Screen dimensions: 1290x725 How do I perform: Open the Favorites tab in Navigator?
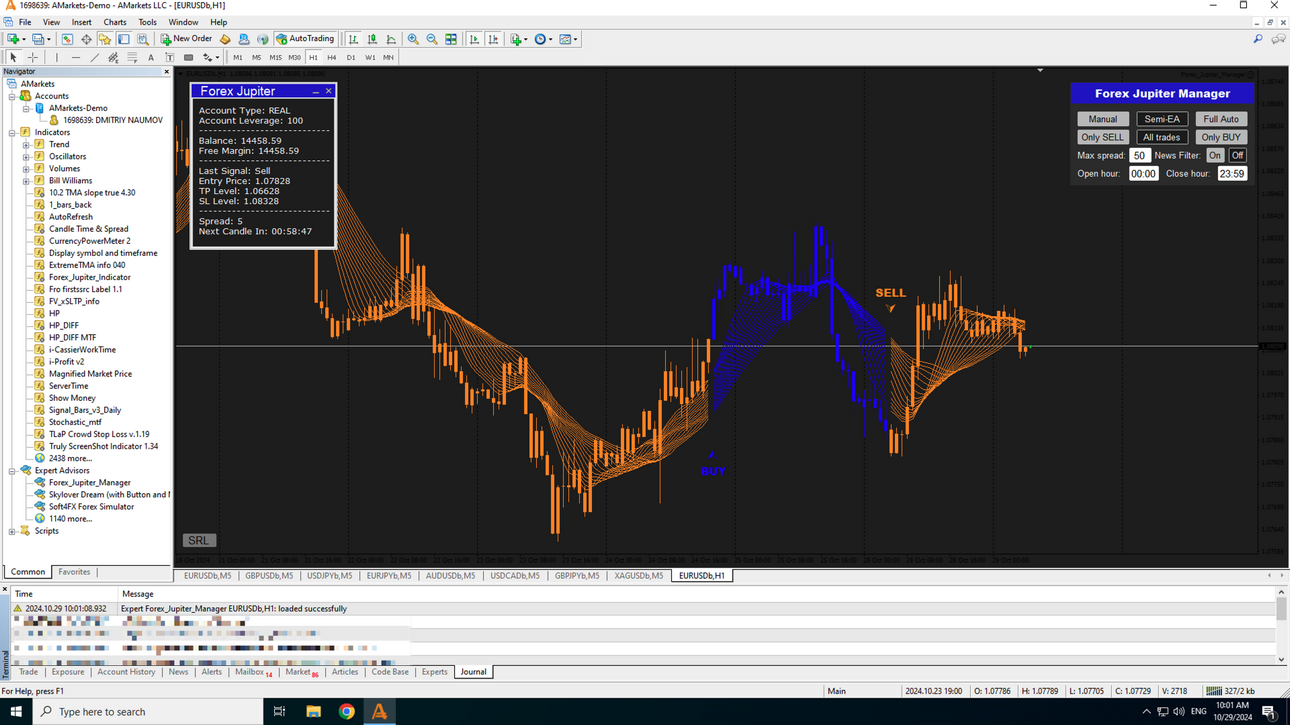click(74, 572)
